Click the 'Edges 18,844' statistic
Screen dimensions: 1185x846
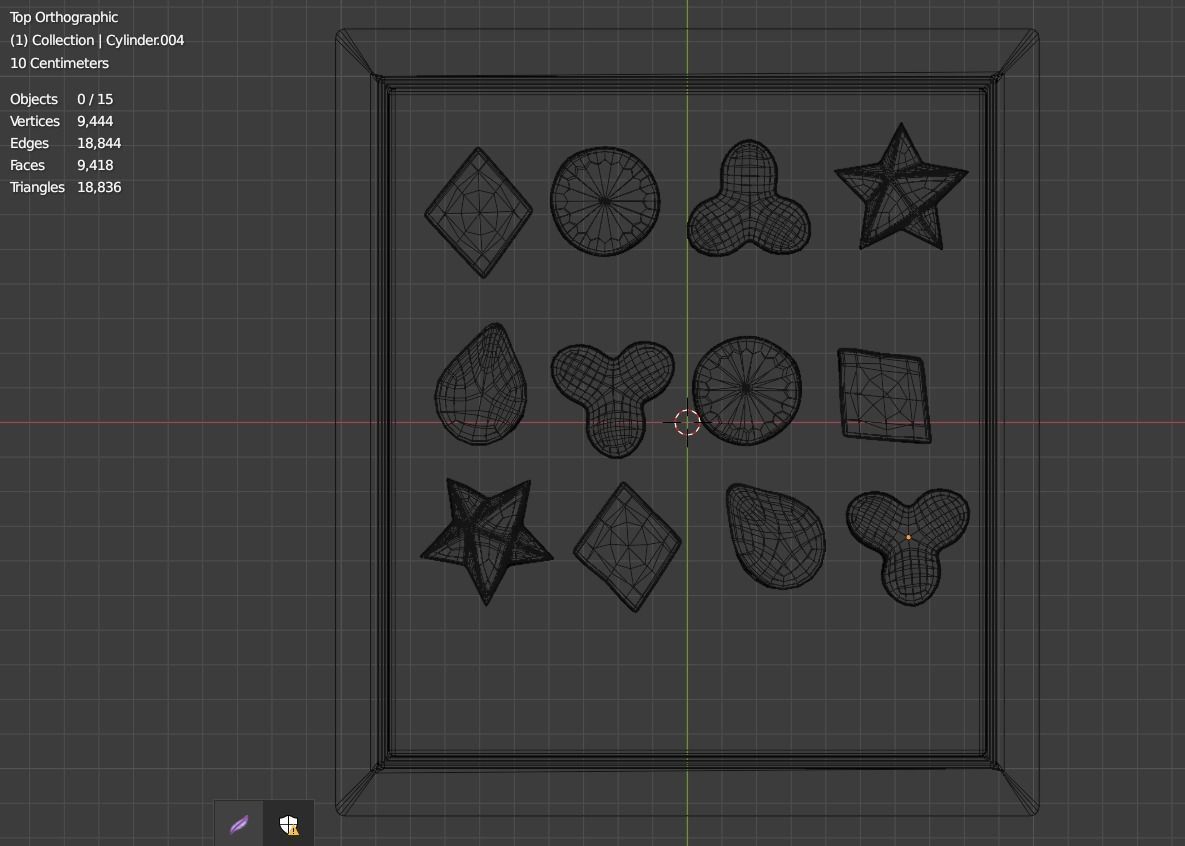pos(65,143)
